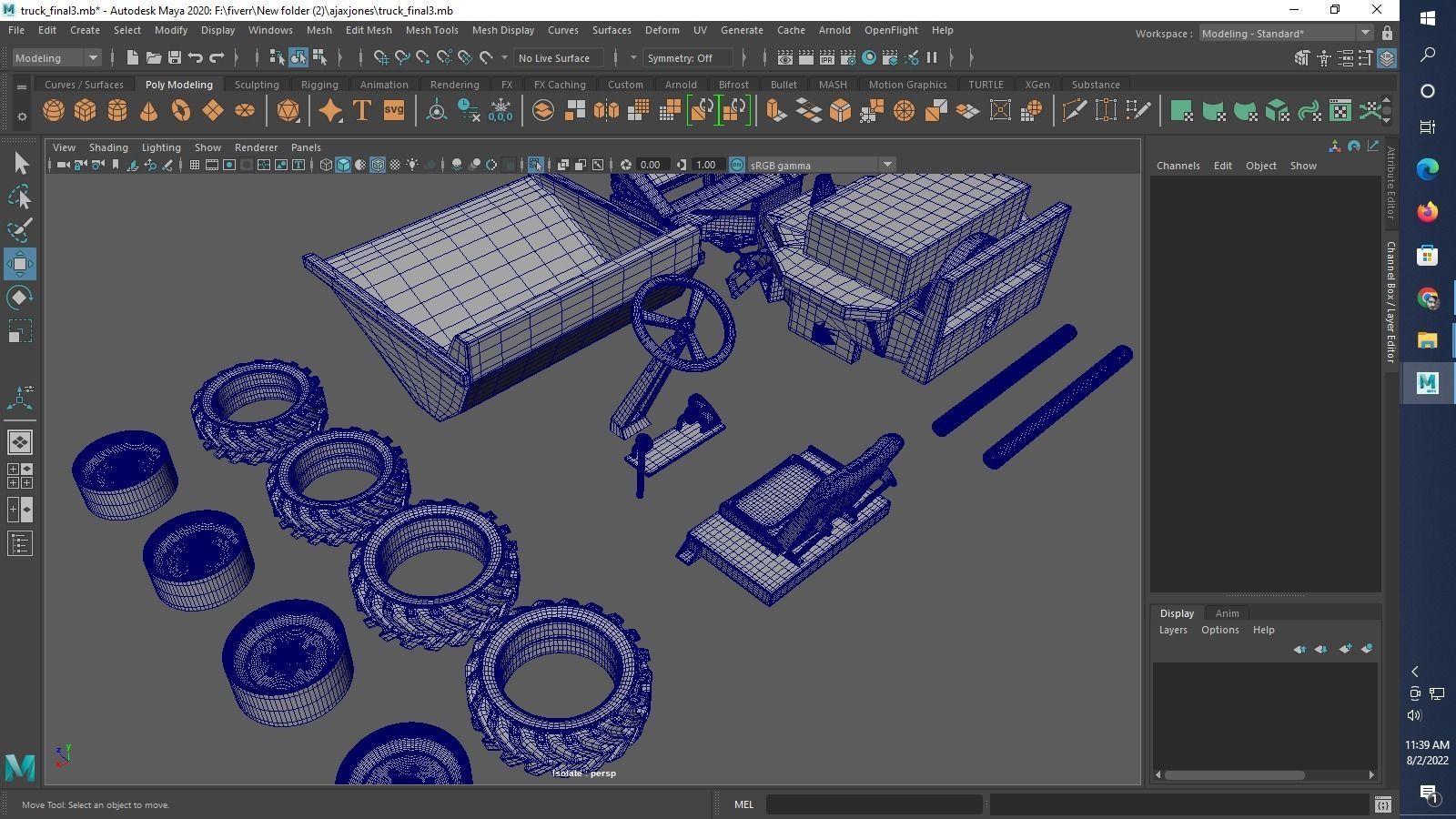Screen dimensions: 1456x819
Task: Switch to the Anim layer tab
Action: tap(1227, 613)
